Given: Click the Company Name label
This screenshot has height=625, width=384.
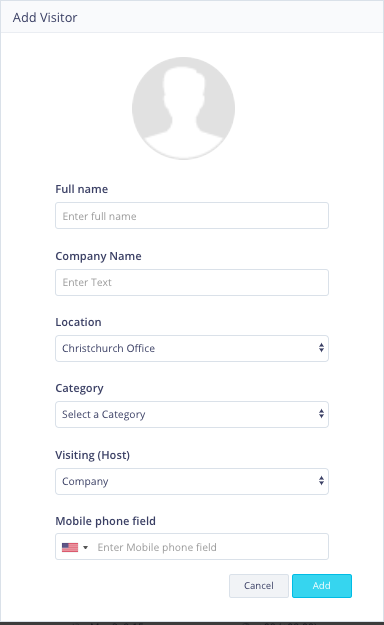Looking at the screenshot, I should pos(98,256).
